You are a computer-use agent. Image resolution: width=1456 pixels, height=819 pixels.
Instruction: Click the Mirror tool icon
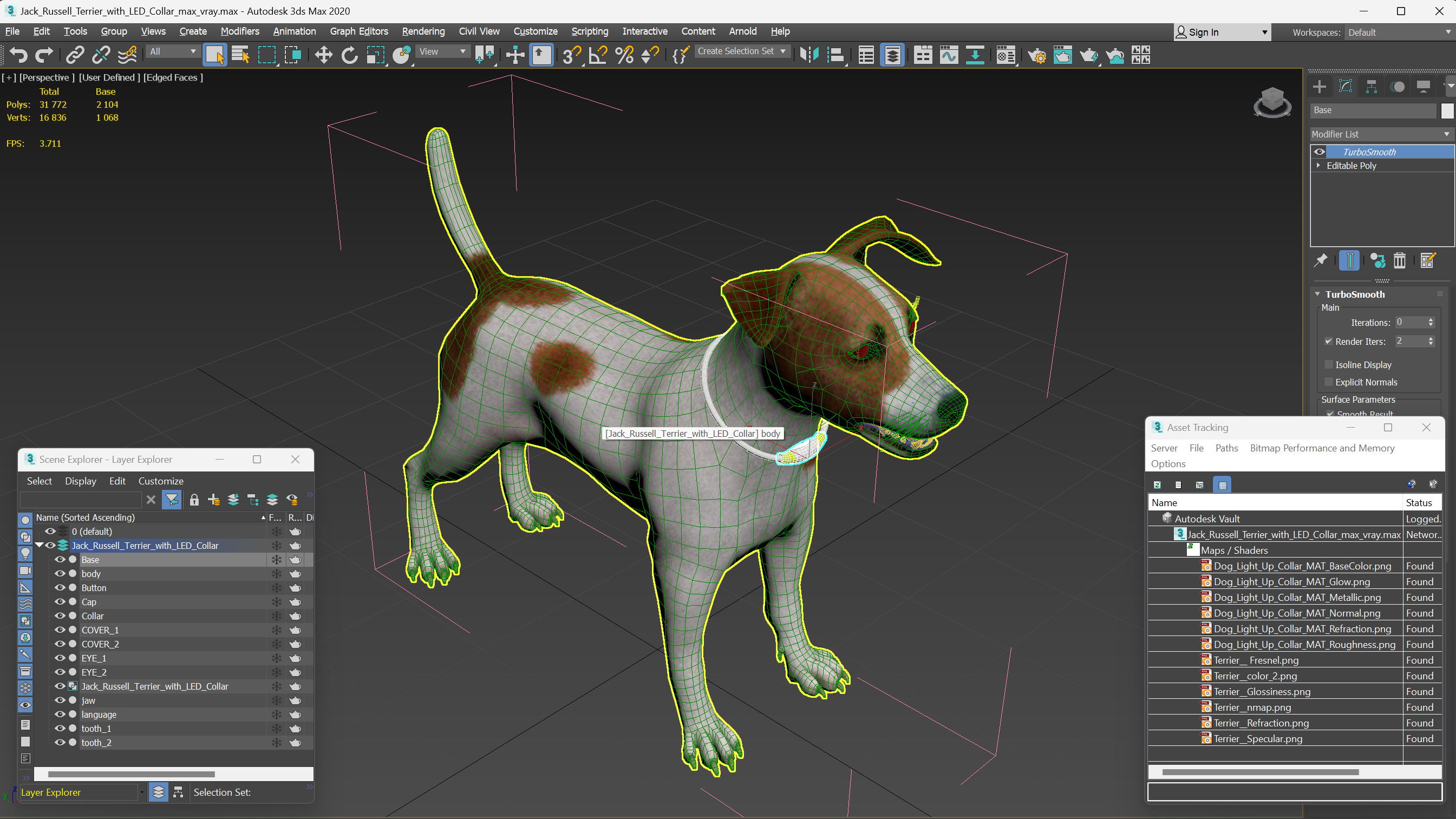(809, 55)
